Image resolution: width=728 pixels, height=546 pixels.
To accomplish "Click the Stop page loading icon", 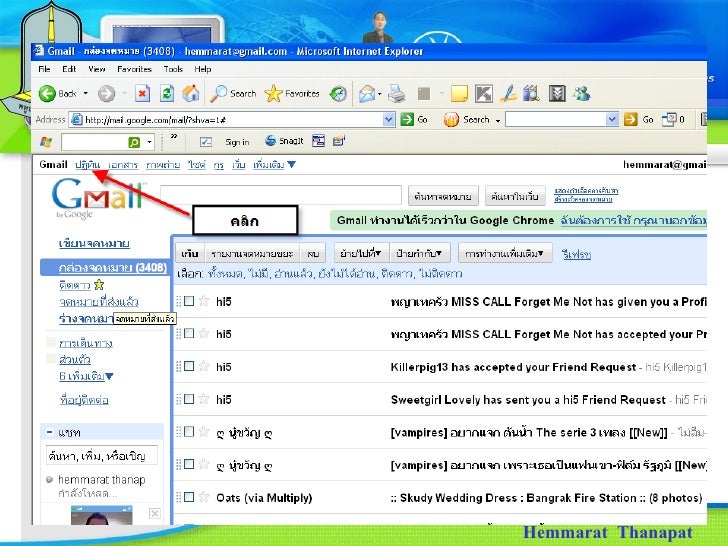I will pyautogui.click(x=143, y=93).
